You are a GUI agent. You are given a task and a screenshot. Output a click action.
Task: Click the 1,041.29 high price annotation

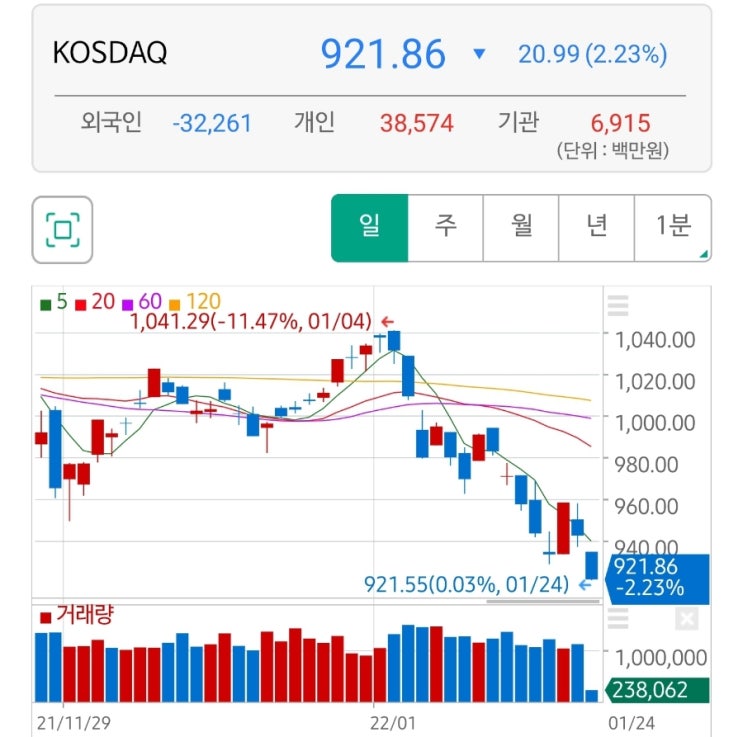click(250, 322)
